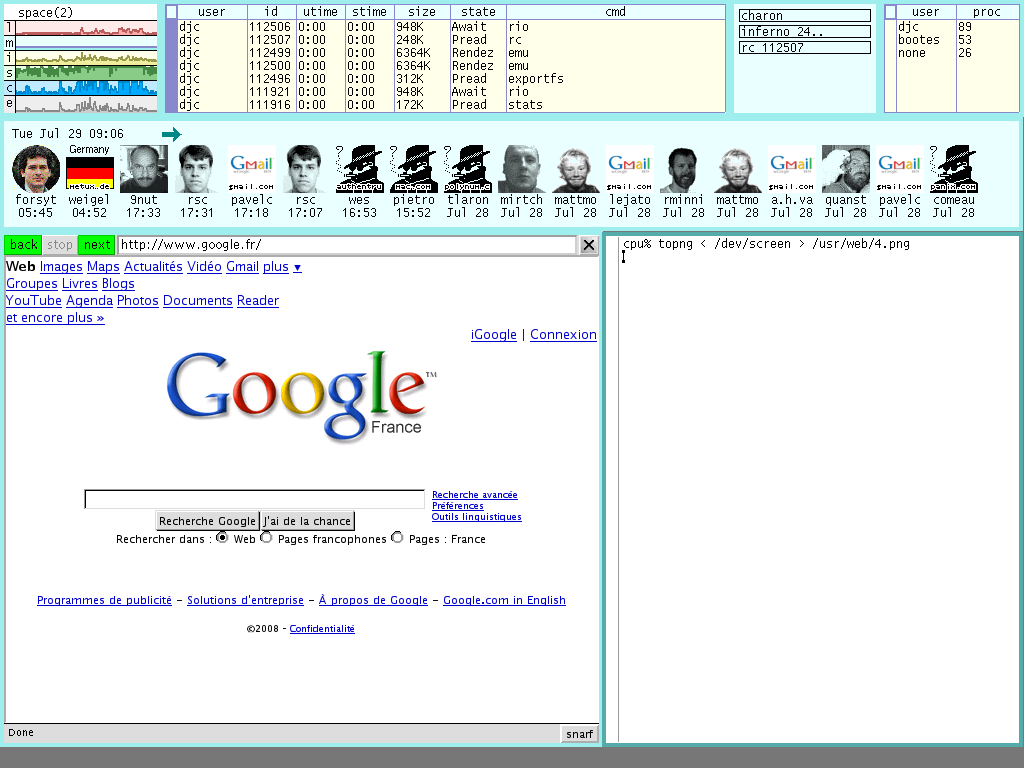1024x768 pixels.
Task: Toggle the small box in user/proc table header
Action: click(x=890, y=12)
